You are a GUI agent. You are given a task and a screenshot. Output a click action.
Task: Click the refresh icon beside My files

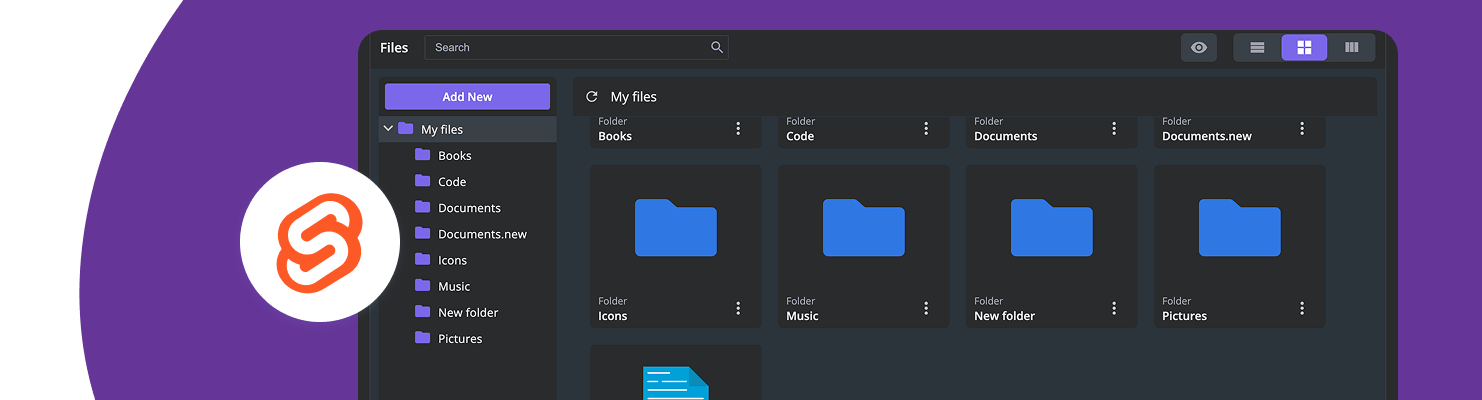[591, 97]
